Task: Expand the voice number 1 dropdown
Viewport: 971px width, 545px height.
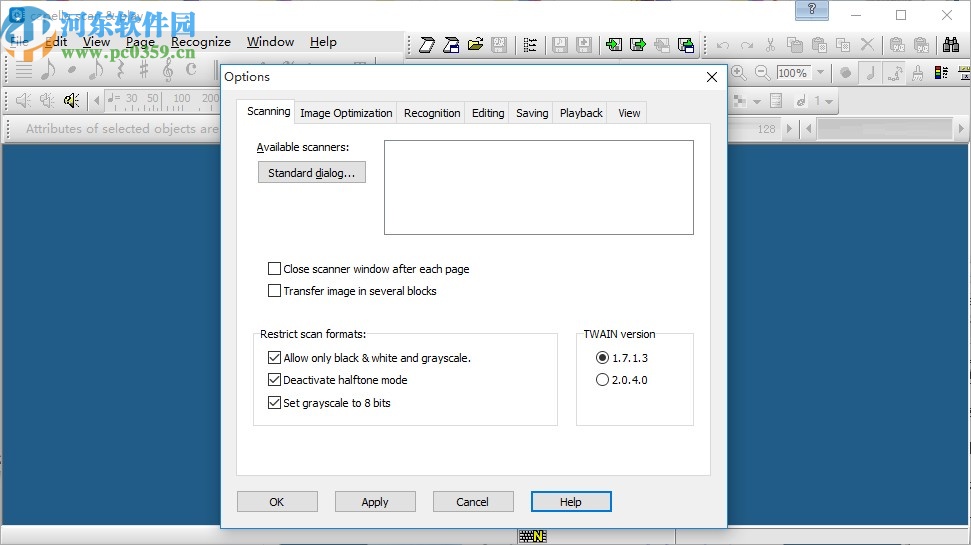Action: tap(829, 101)
